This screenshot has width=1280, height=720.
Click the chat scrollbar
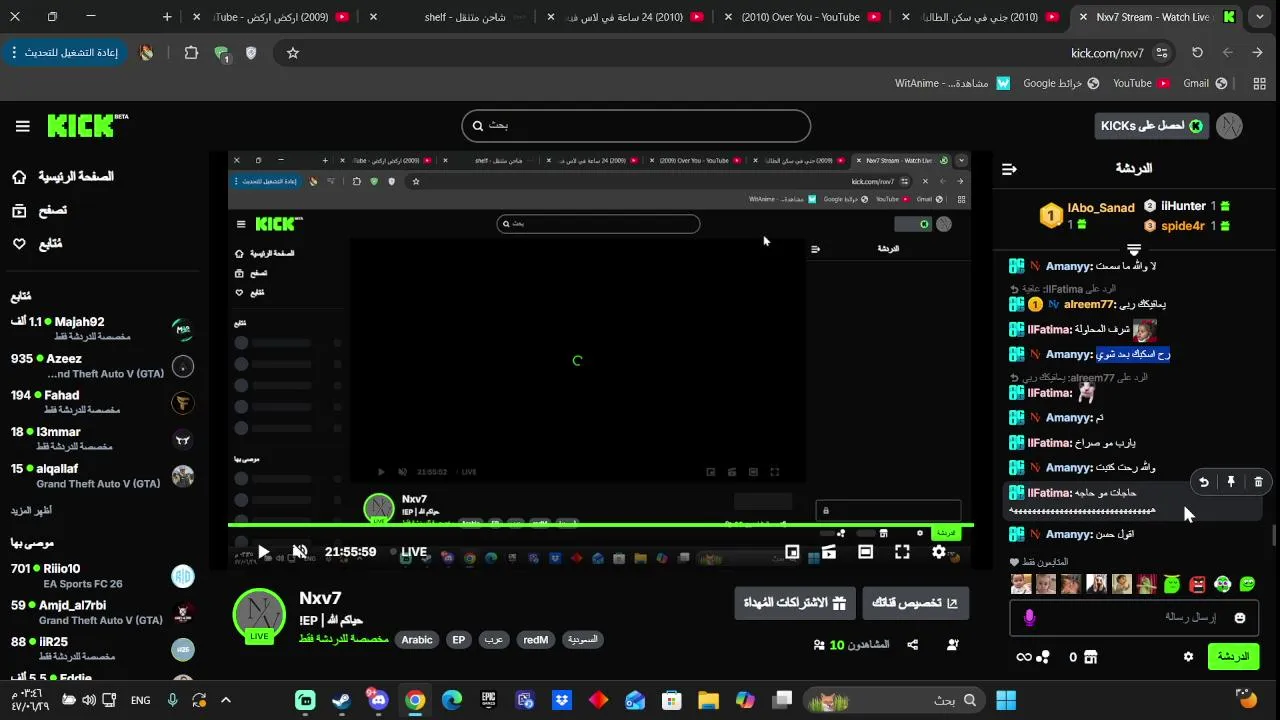pos(1275,535)
